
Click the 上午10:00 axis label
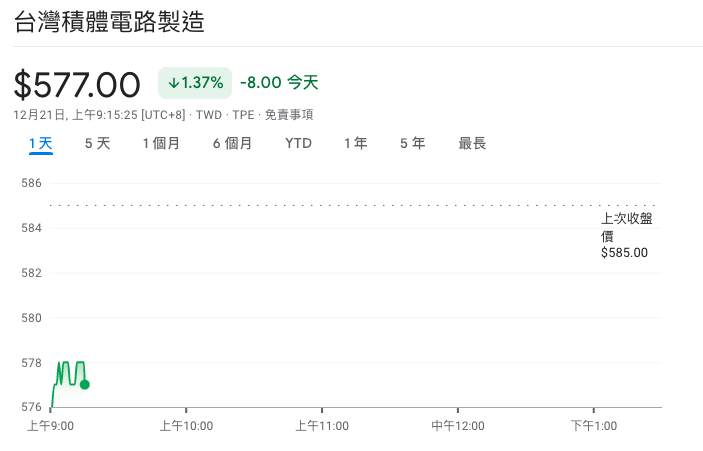(186, 426)
